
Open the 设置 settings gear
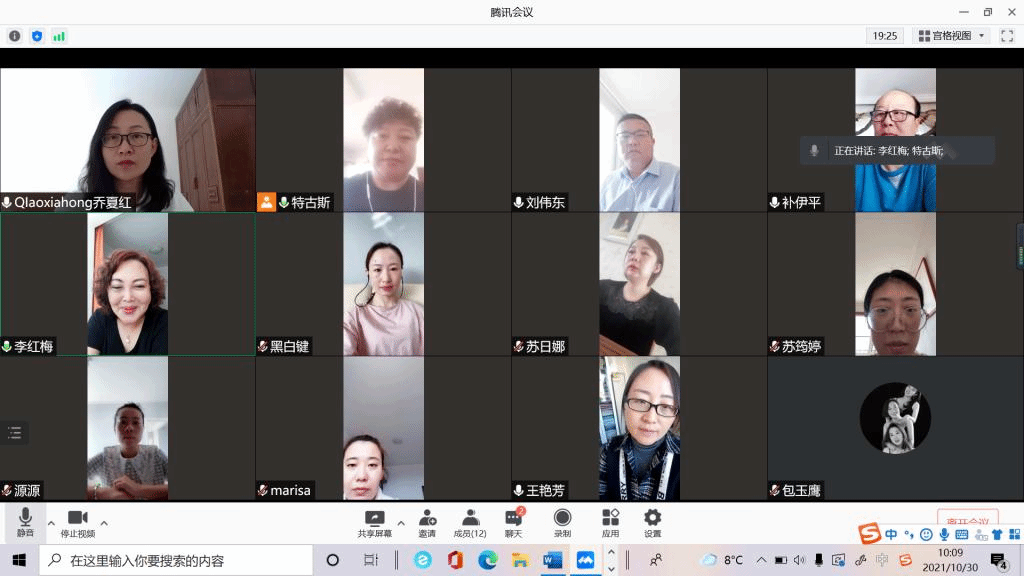(652, 521)
